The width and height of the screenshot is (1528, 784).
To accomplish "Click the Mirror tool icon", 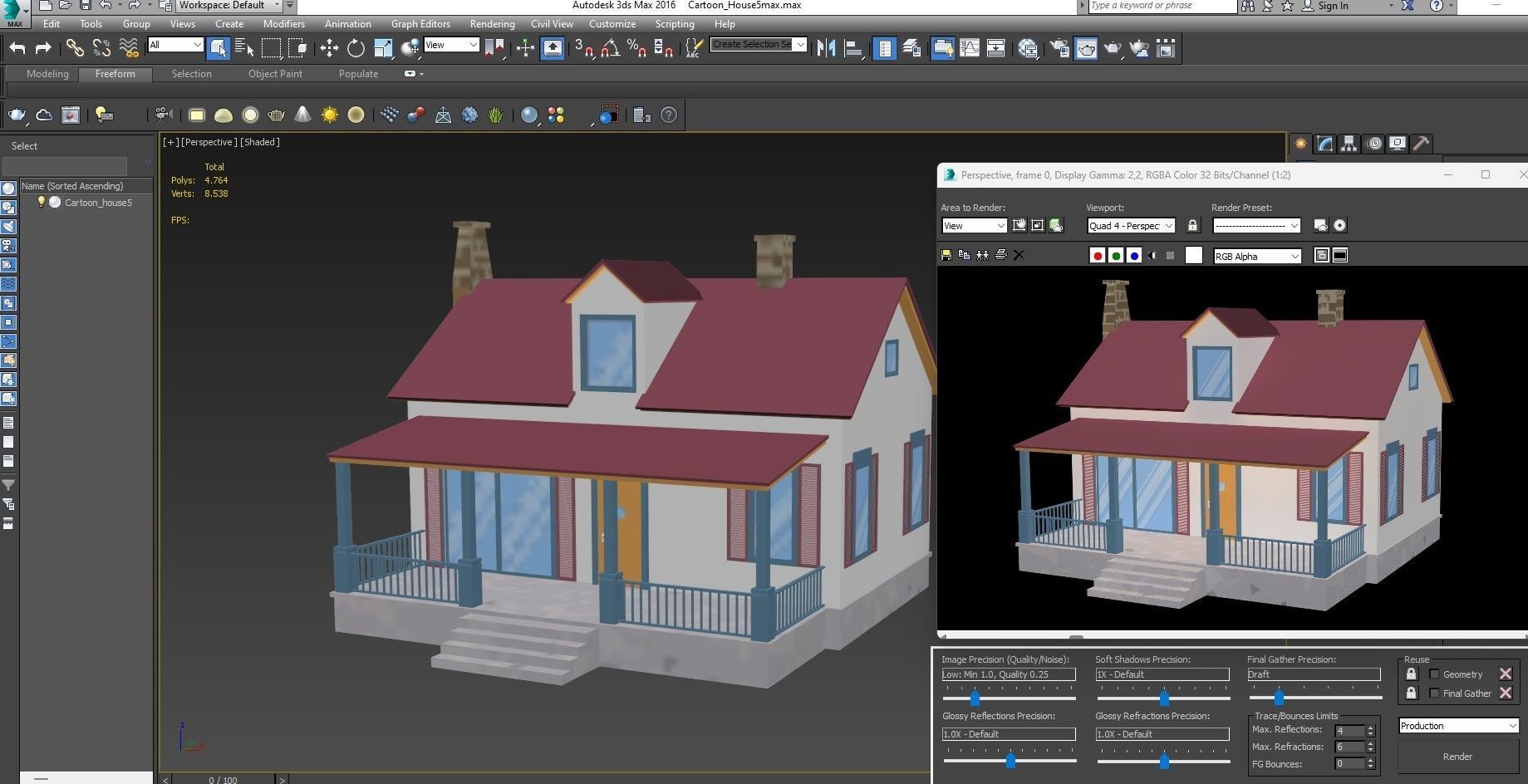I will 826,48.
